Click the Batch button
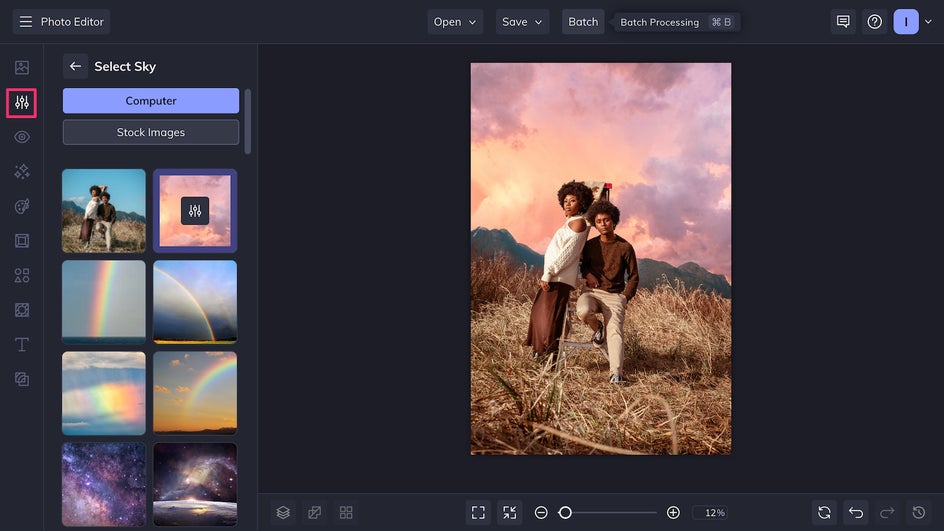This screenshot has width=944, height=531. [x=583, y=22]
